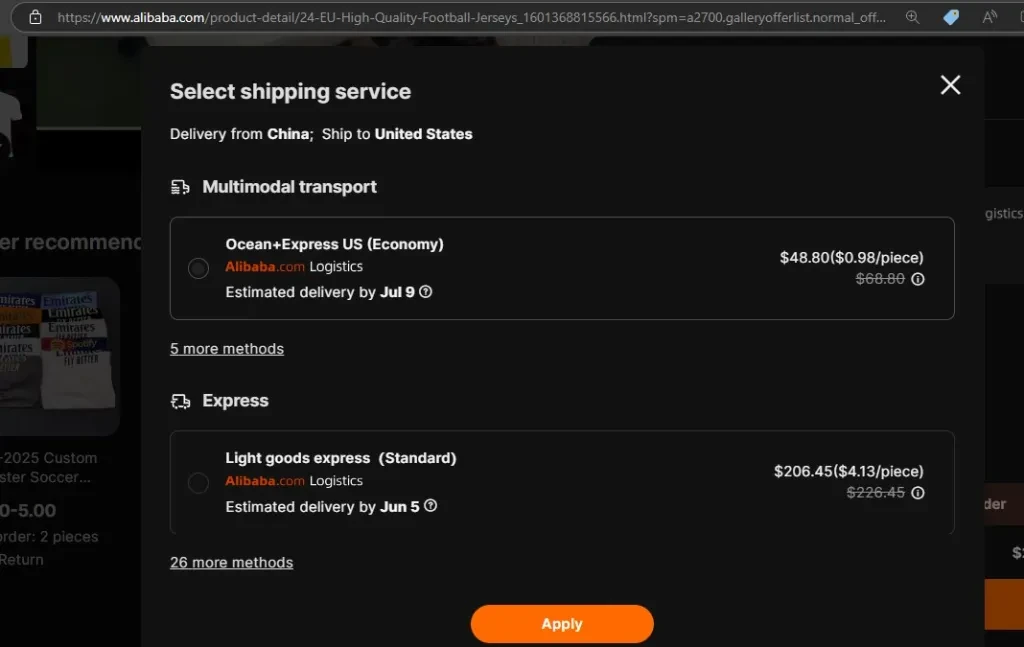This screenshot has width=1024, height=647.
Task: Click help icon beside Jul 9 delivery
Action: tap(426, 292)
